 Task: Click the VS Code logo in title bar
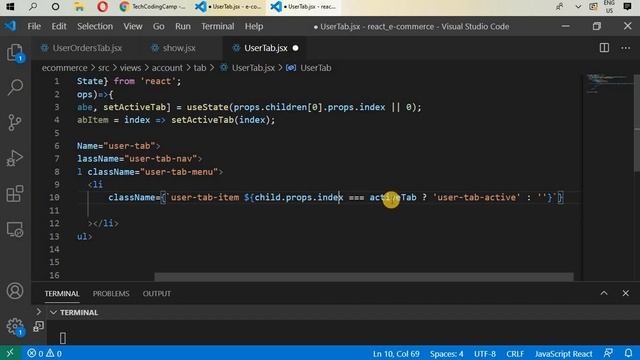[x=10, y=26]
